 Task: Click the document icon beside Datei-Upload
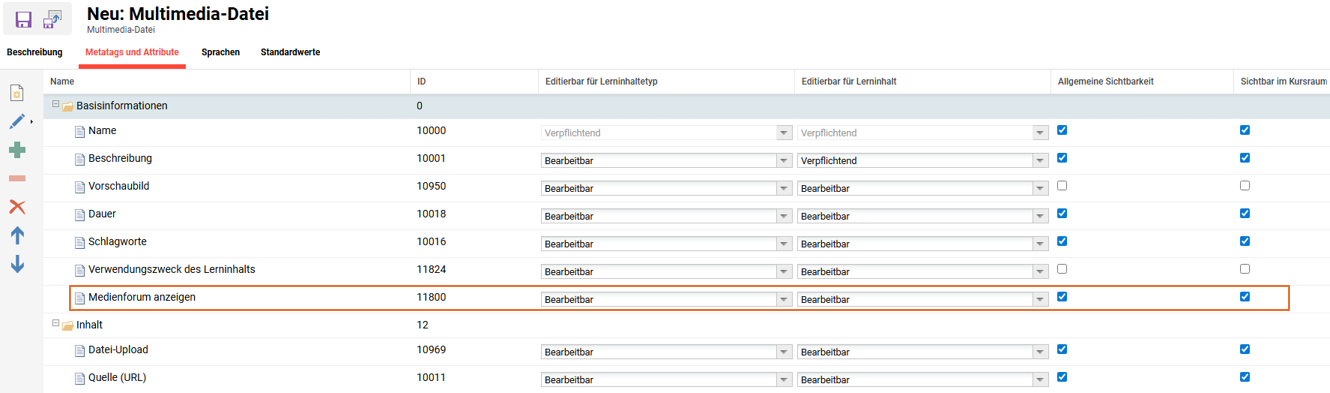click(x=80, y=351)
